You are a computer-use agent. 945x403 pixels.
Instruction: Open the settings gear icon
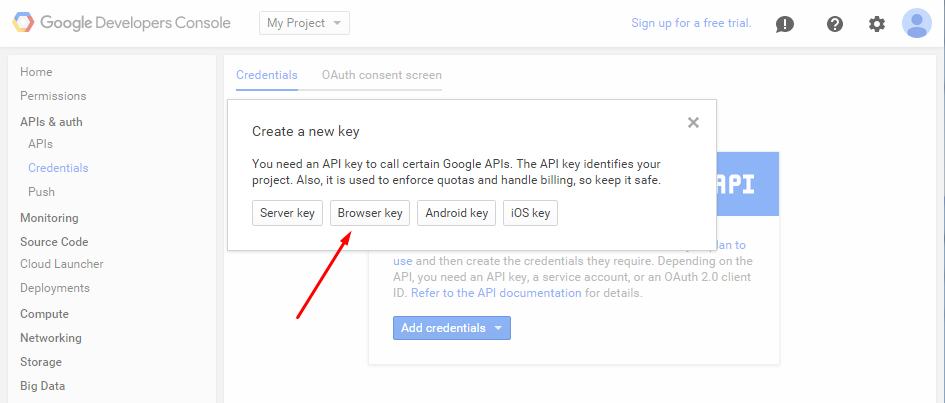pos(877,24)
